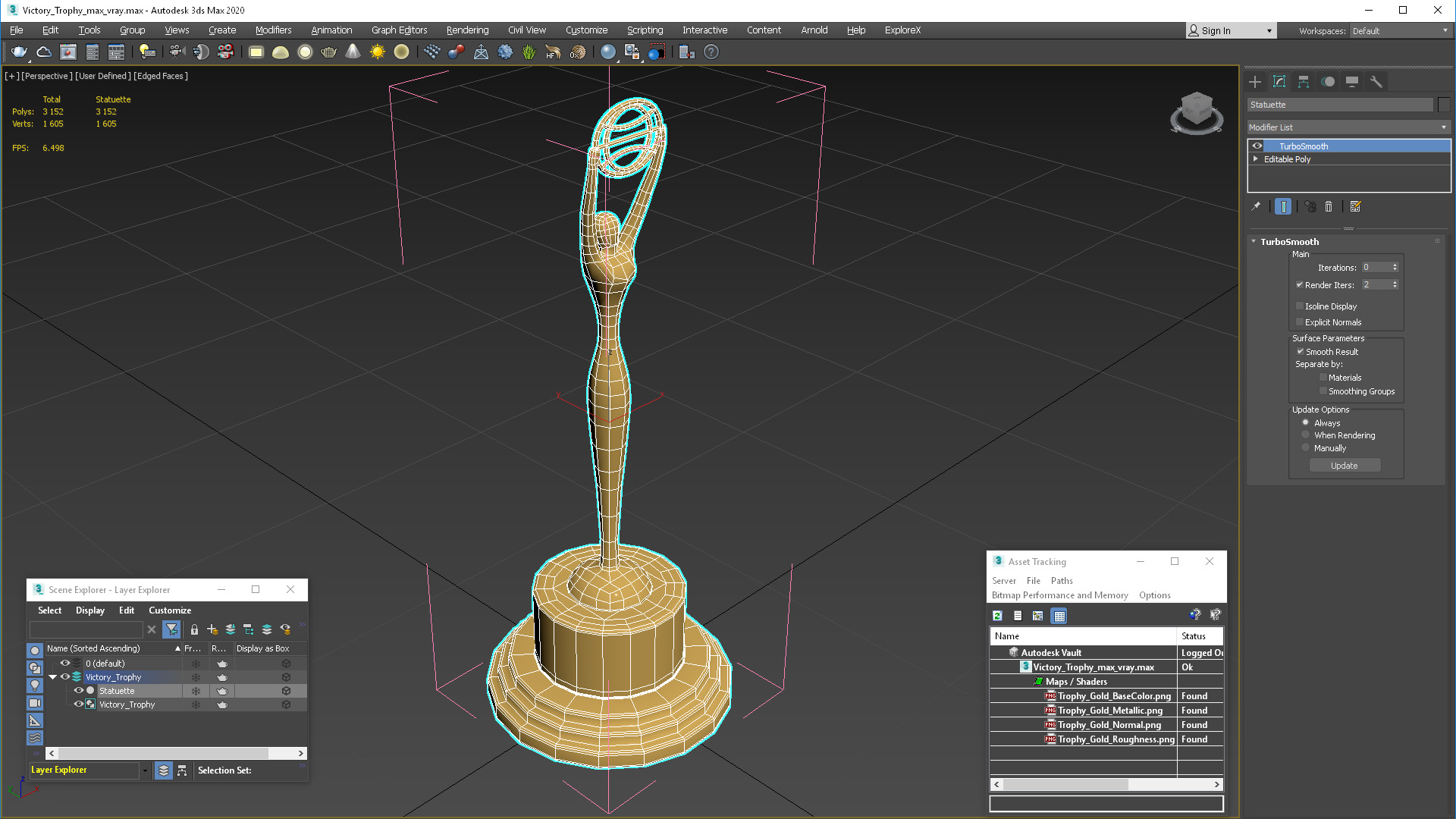The image size is (1456, 819).
Task: Click the cloud render icon in toolbar
Action: (44, 52)
